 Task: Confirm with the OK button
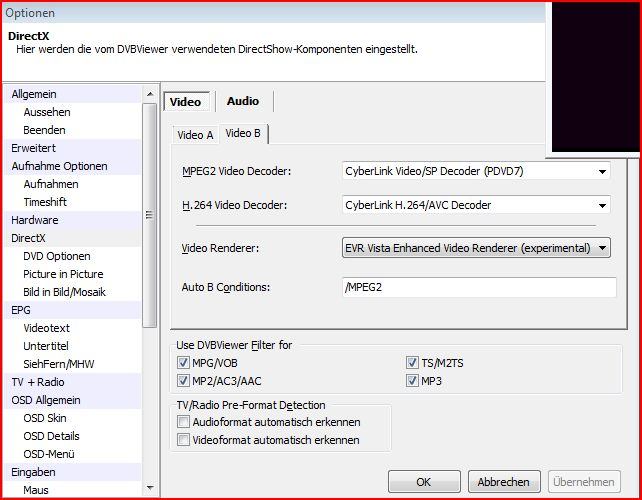click(424, 482)
